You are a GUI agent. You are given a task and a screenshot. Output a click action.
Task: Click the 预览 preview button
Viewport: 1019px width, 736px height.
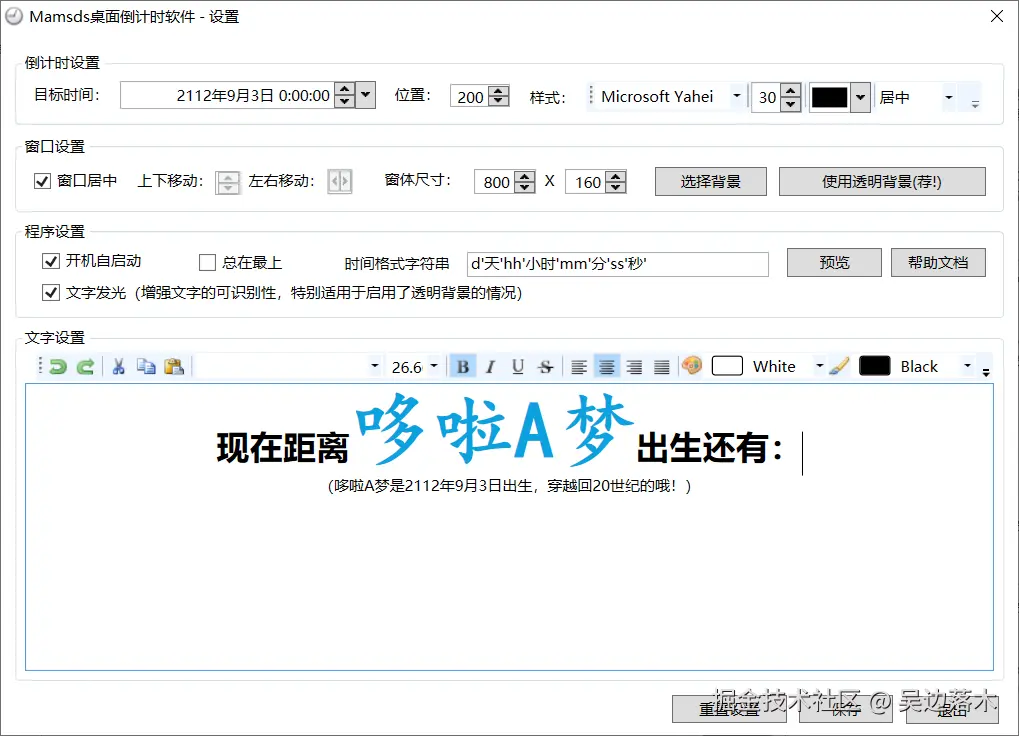834,262
